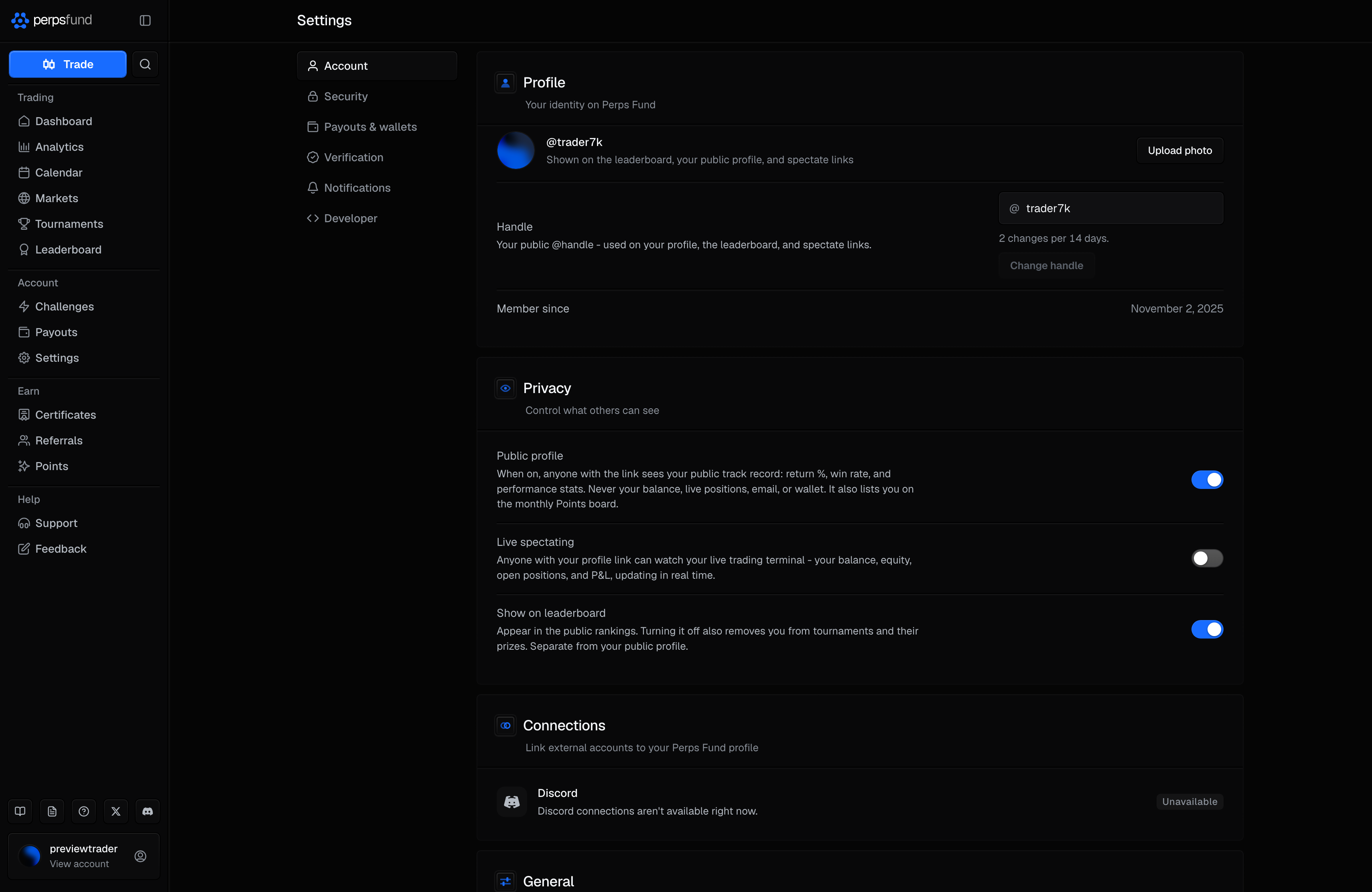
Task: Open the Developer settings tab
Action: point(377,219)
